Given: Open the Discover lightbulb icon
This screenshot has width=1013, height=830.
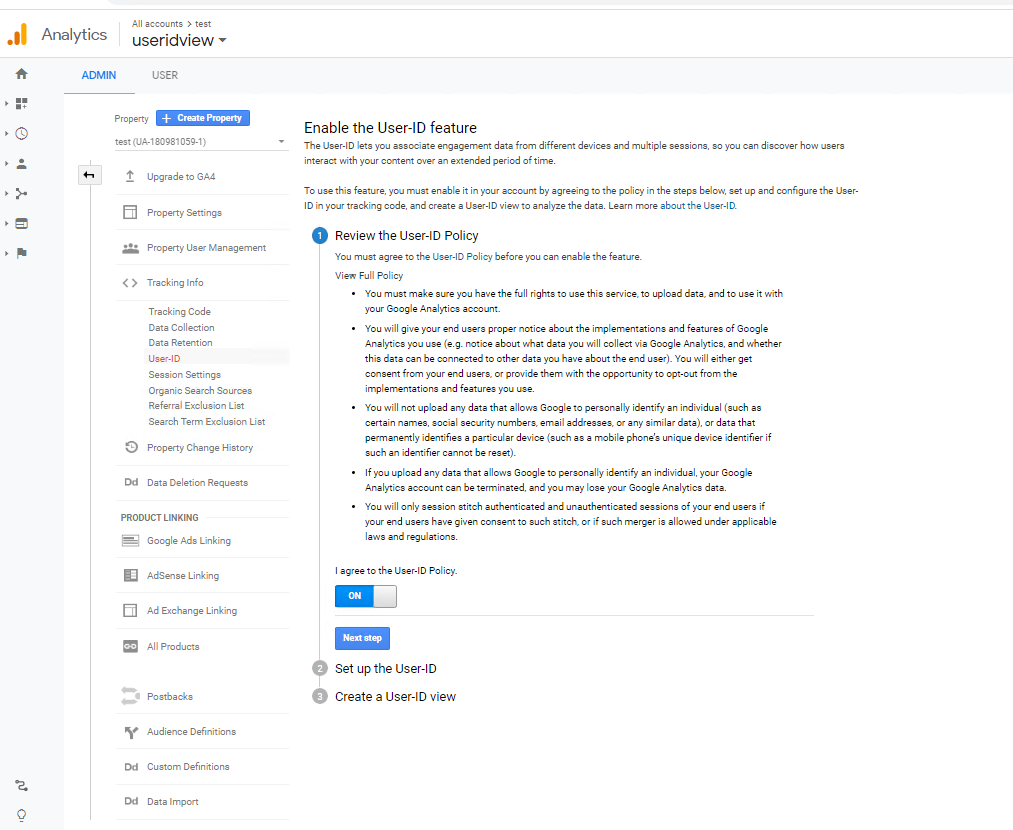Looking at the screenshot, I should [x=21, y=815].
